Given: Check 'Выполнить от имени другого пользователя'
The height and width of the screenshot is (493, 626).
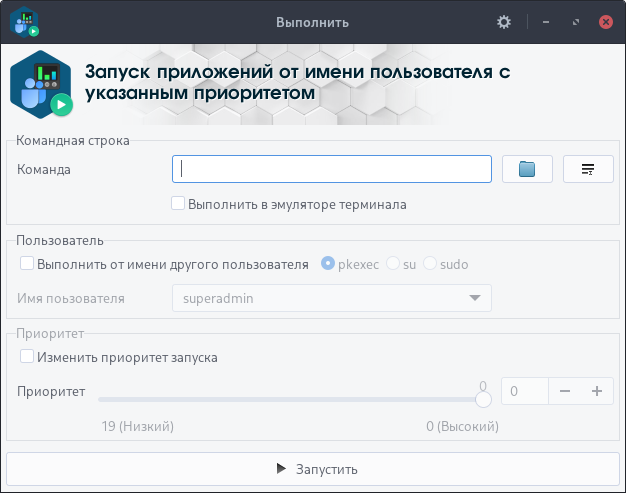Looking at the screenshot, I should 27,265.
